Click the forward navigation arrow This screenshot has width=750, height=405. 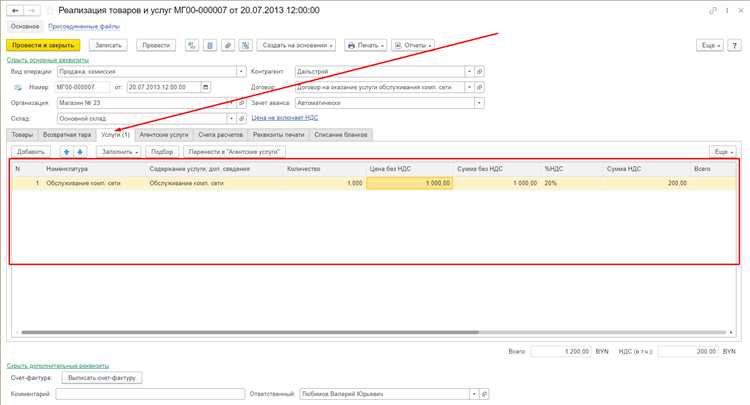click(32, 10)
